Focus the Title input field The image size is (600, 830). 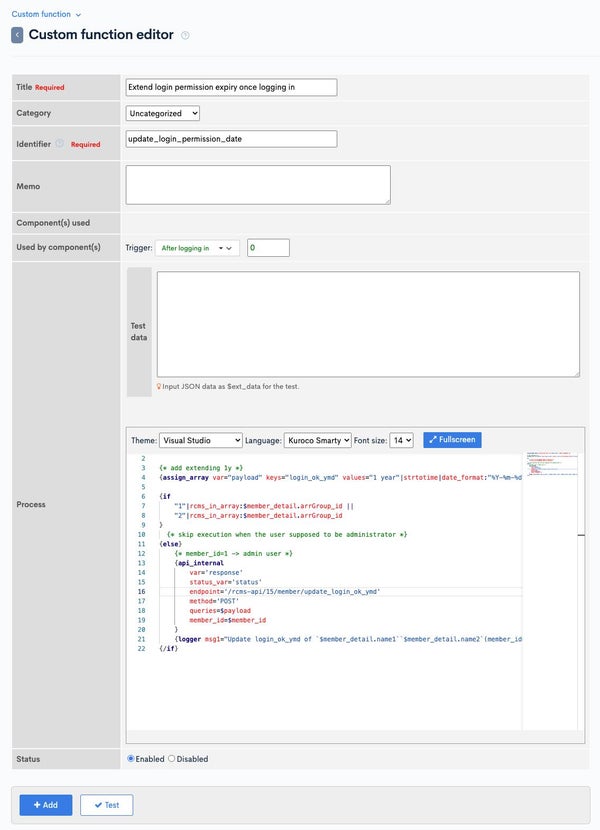click(231, 87)
